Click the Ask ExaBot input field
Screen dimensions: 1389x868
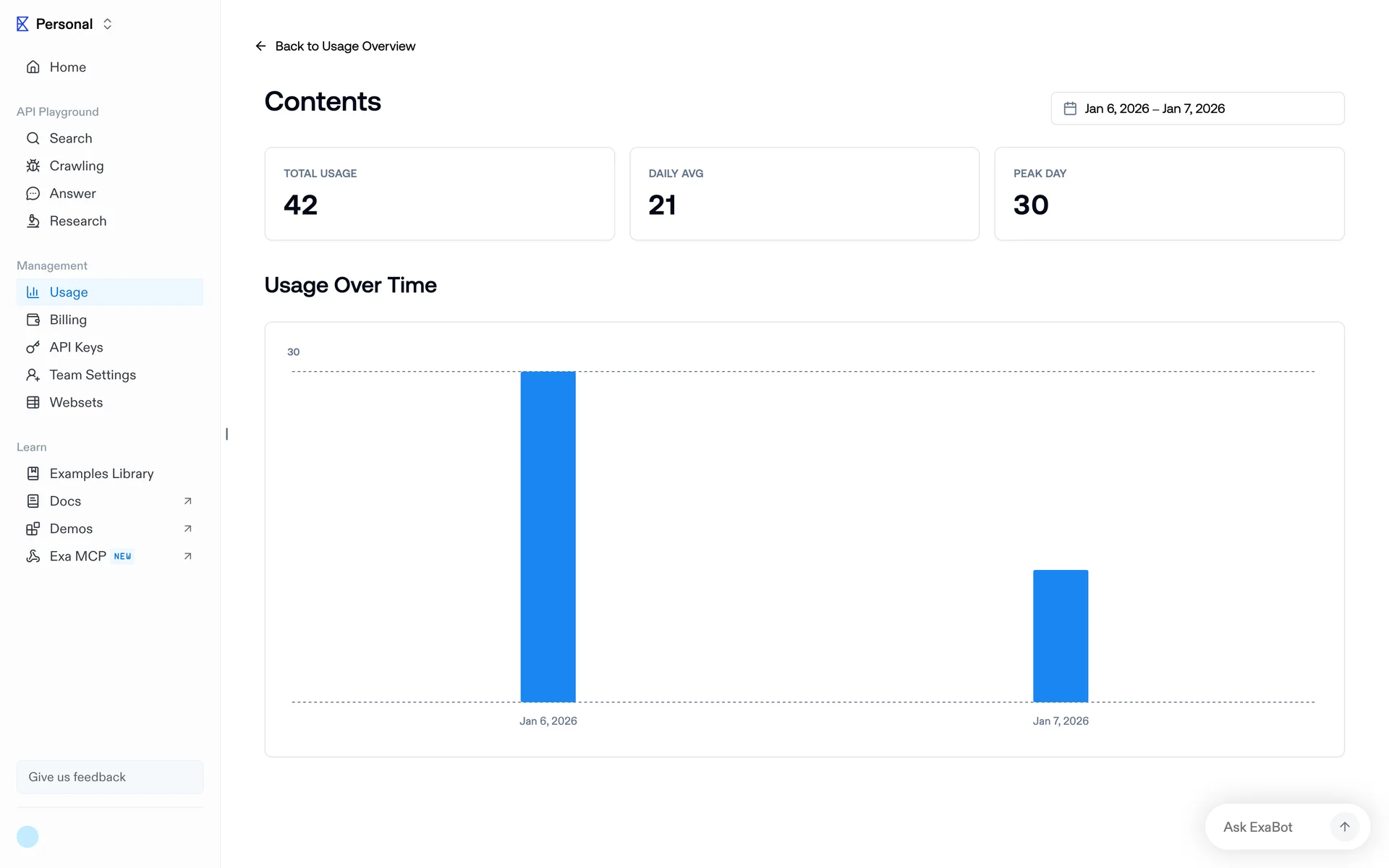point(1266,827)
